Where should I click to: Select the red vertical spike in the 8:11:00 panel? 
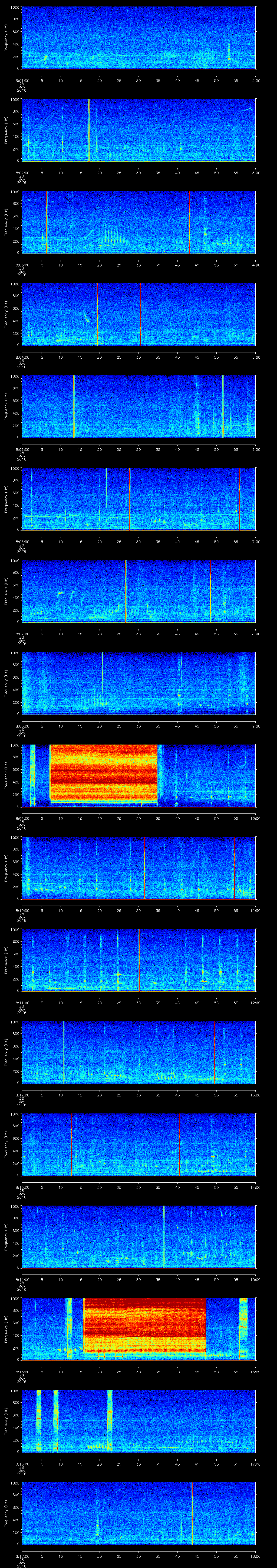[x=139, y=960]
